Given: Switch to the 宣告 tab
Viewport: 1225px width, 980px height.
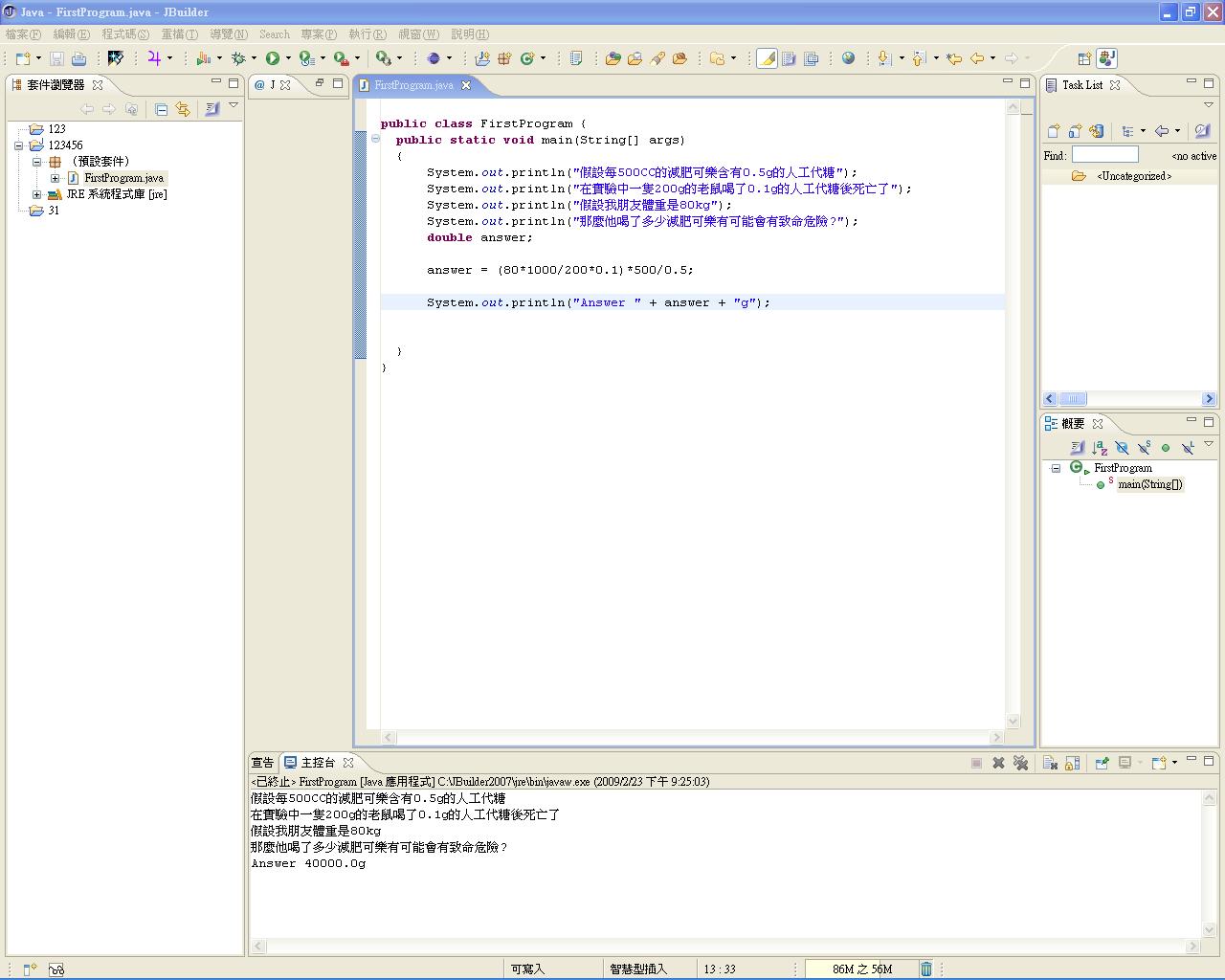Looking at the screenshot, I should click(x=262, y=763).
